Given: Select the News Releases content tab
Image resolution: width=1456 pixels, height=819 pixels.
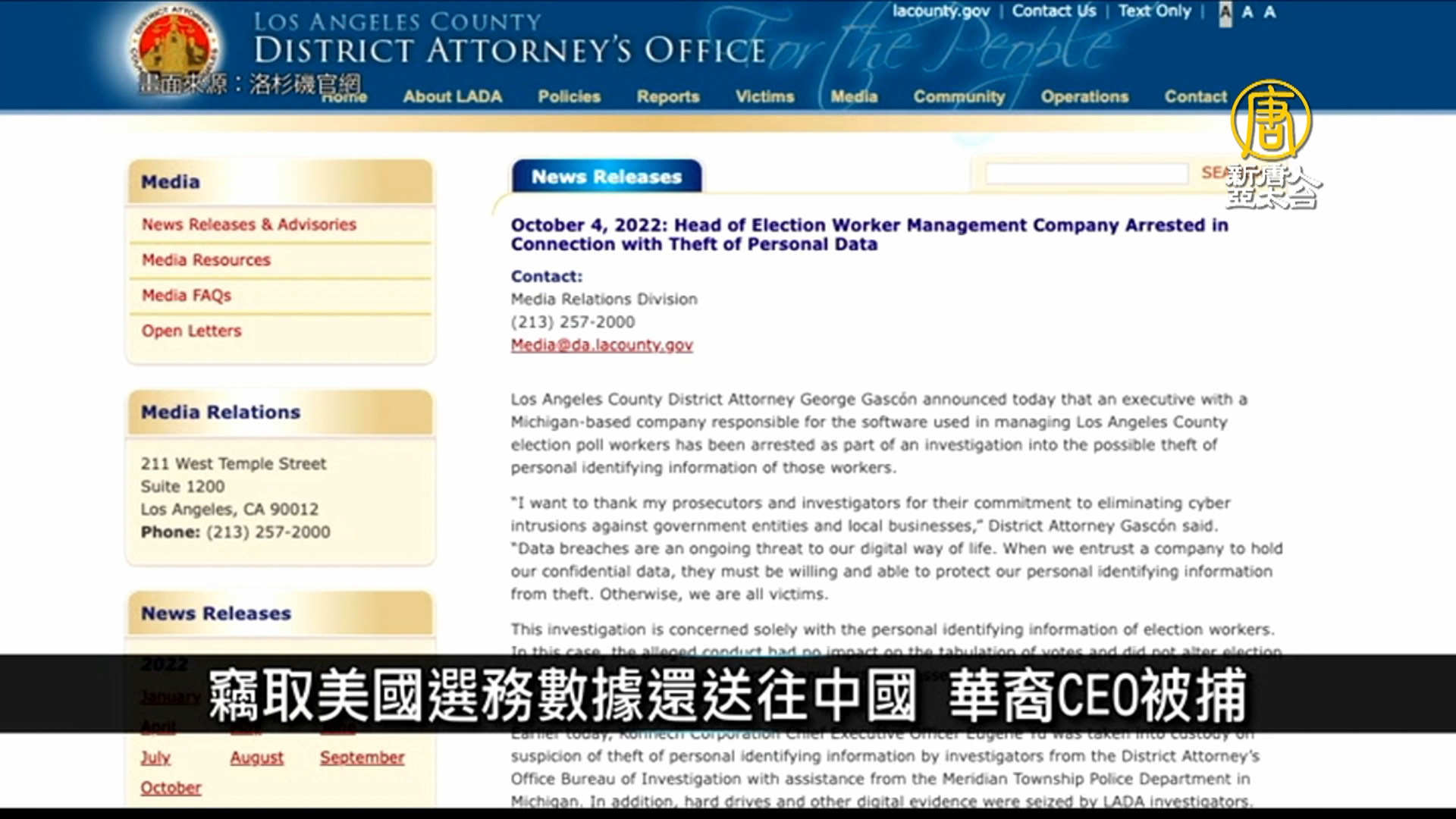Looking at the screenshot, I should (x=606, y=177).
